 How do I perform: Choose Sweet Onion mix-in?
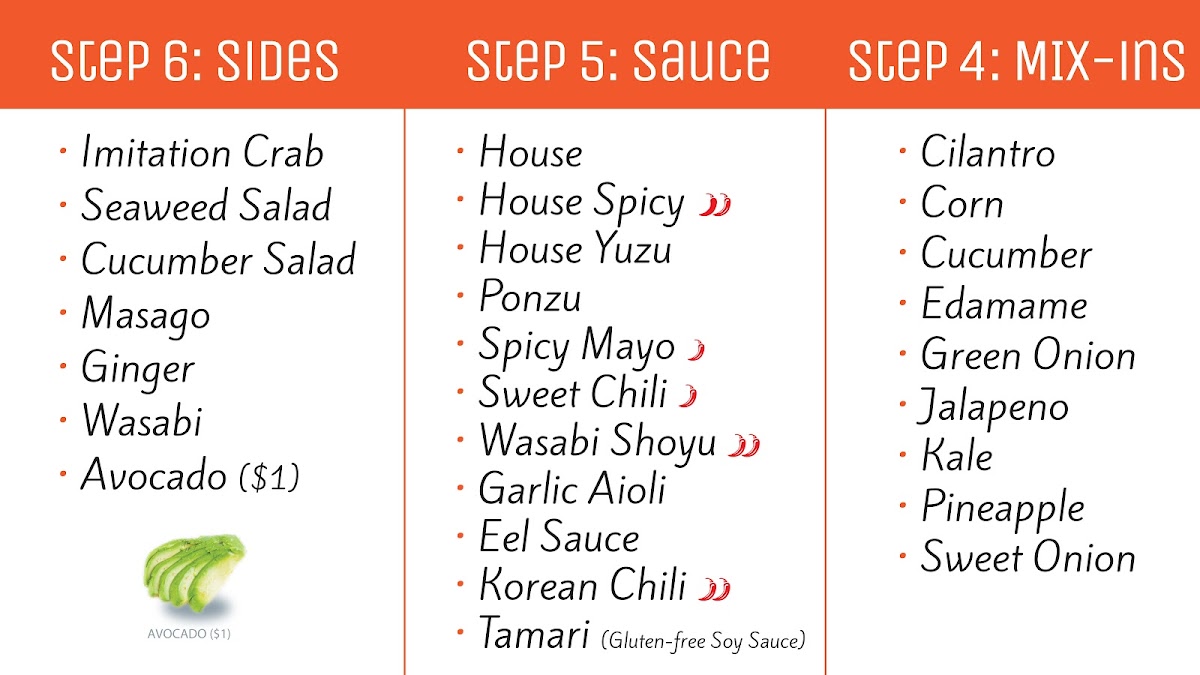coord(1028,557)
